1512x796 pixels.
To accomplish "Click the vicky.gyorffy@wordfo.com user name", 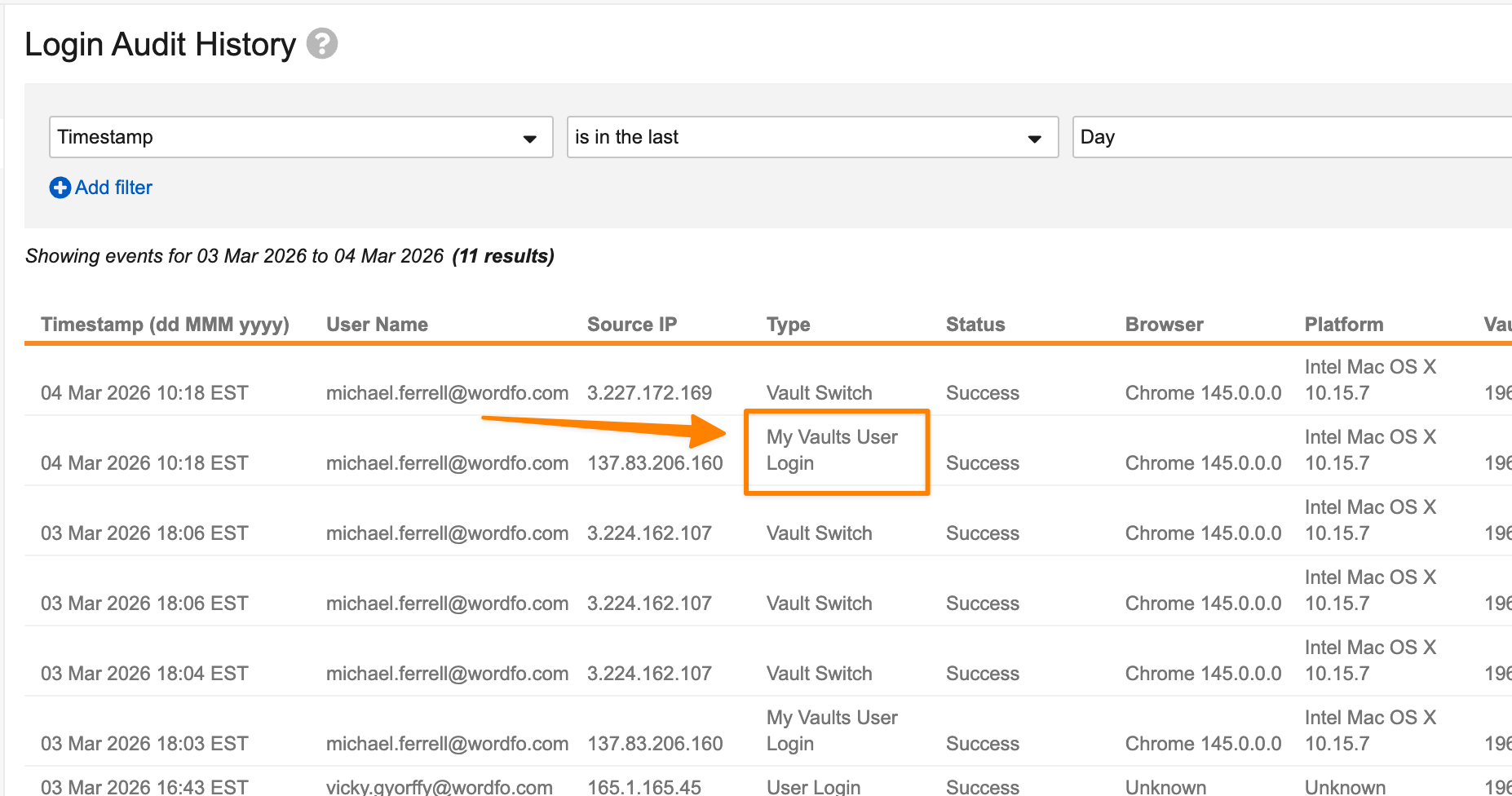I will tap(439, 787).
